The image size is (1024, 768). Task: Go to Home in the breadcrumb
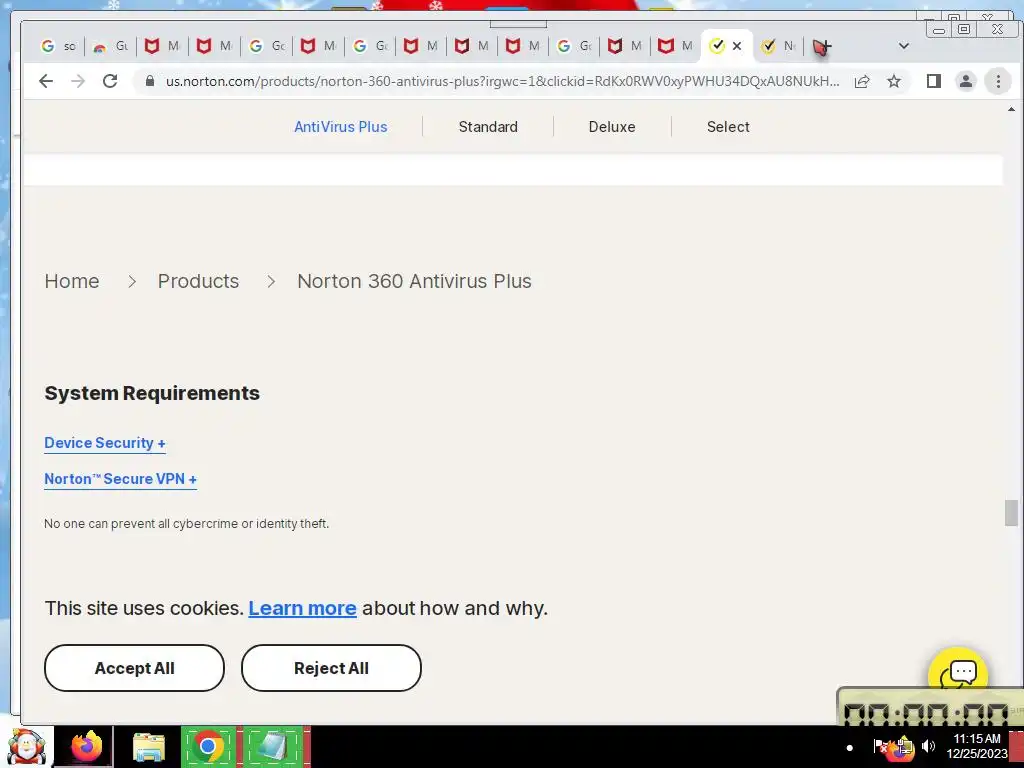click(72, 281)
